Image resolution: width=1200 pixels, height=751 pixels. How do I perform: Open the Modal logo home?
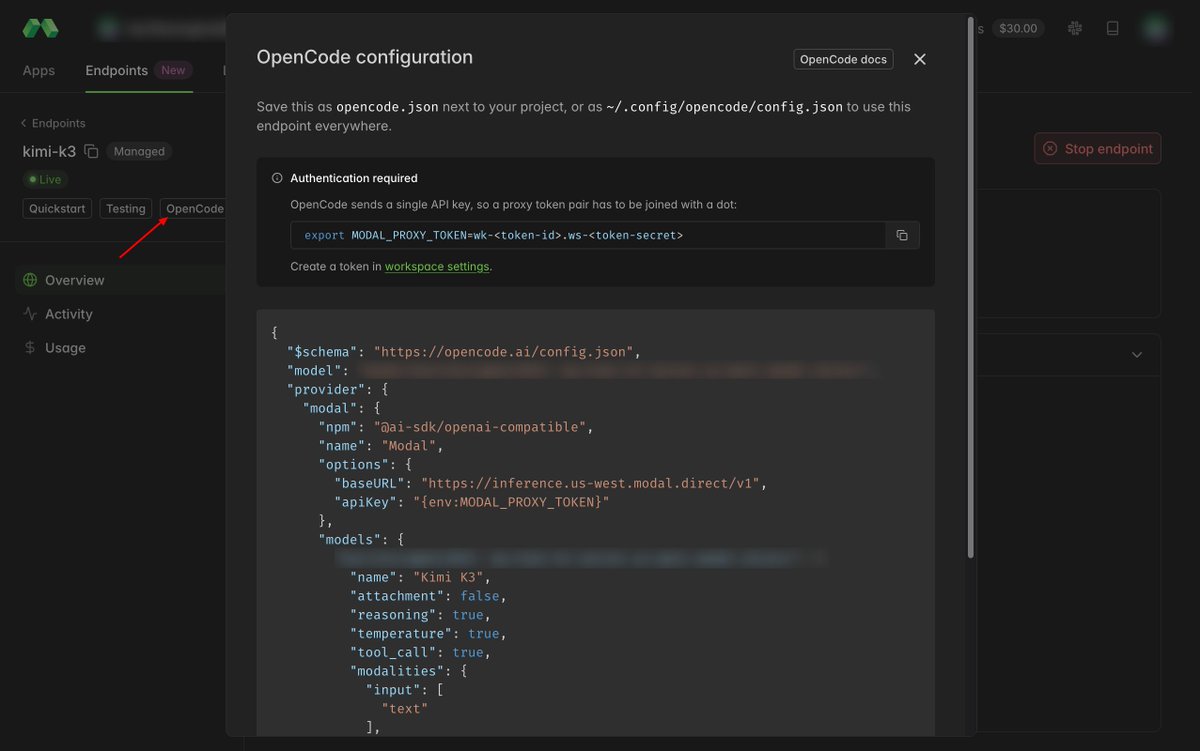pos(40,28)
